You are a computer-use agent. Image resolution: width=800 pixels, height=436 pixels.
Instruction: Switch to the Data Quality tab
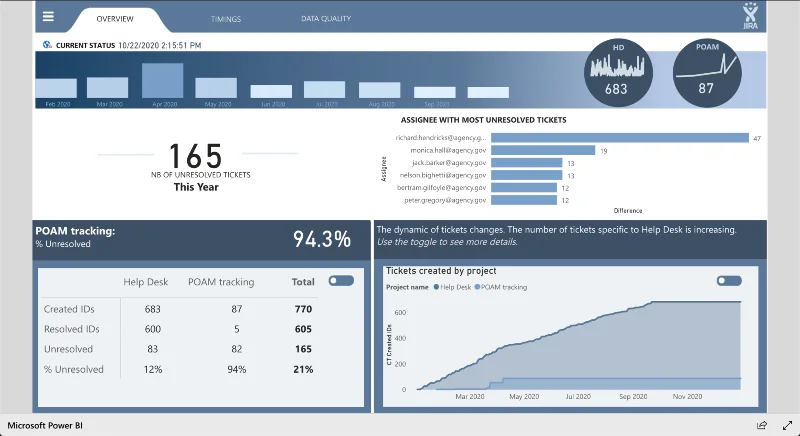pyautogui.click(x=326, y=18)
